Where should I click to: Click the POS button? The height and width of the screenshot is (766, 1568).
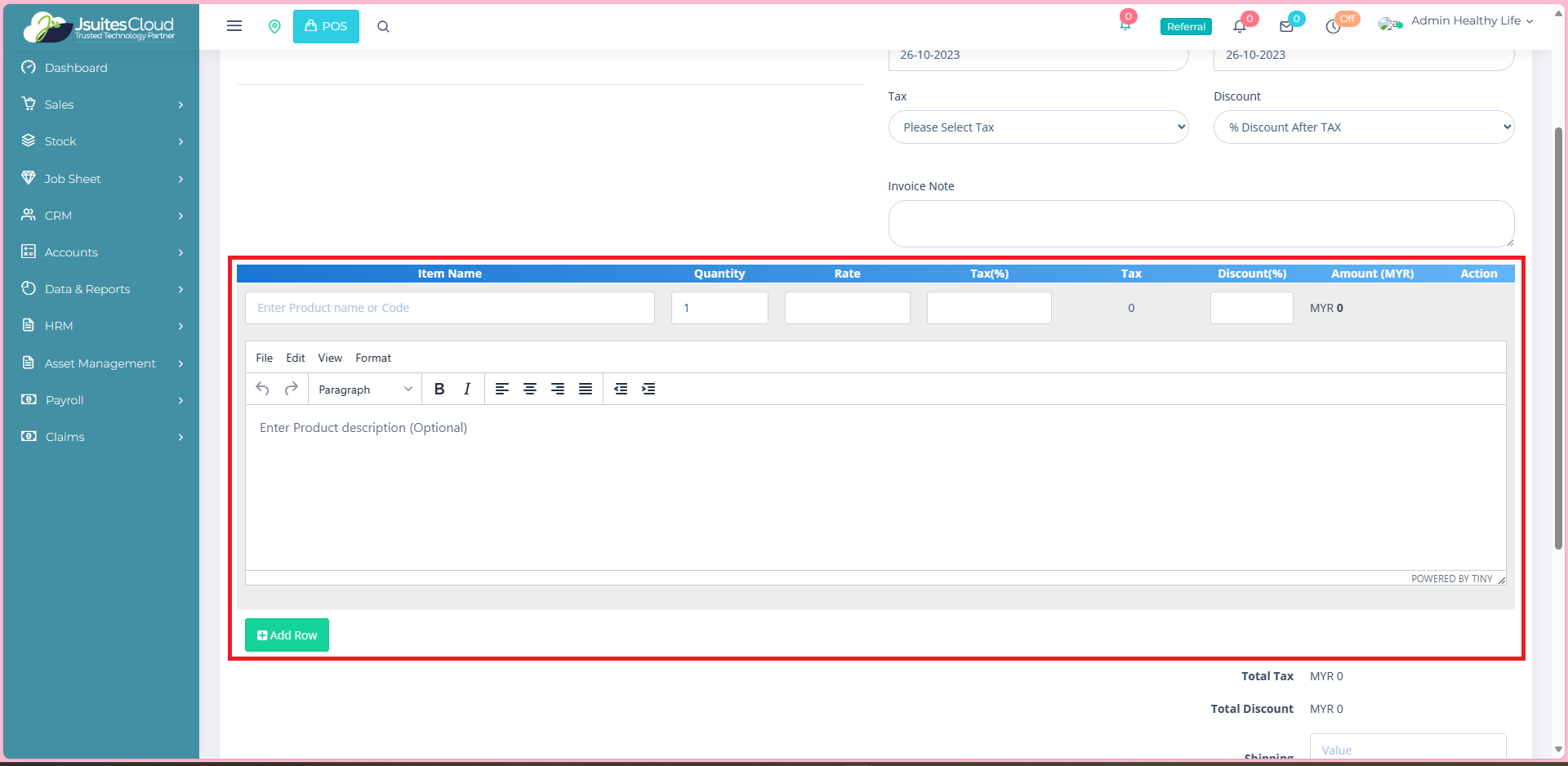[326, 26]
